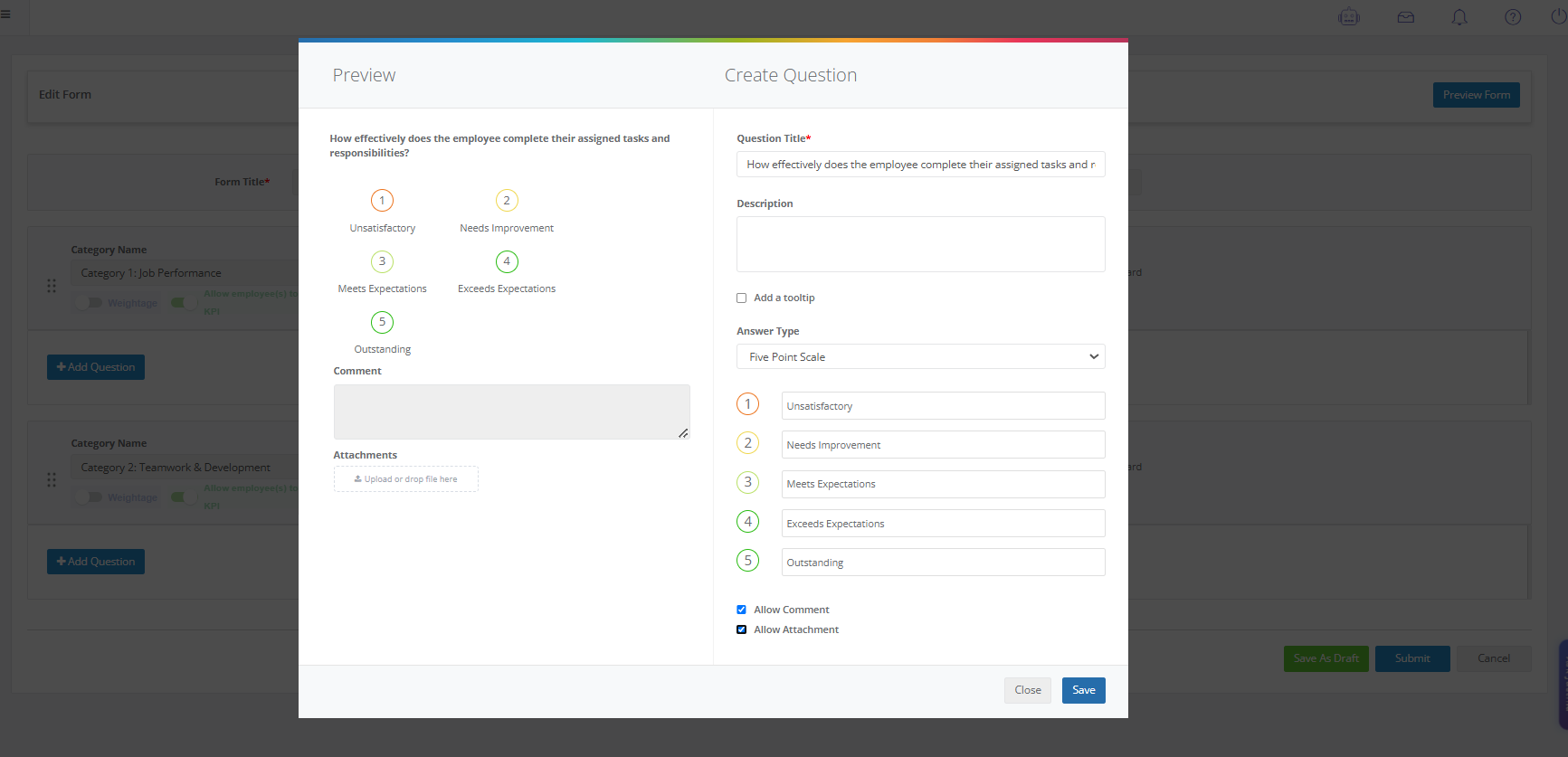Click the Description text area
Image resolution: width=1568 pixels, height=757 pixels.
[920, 244]
